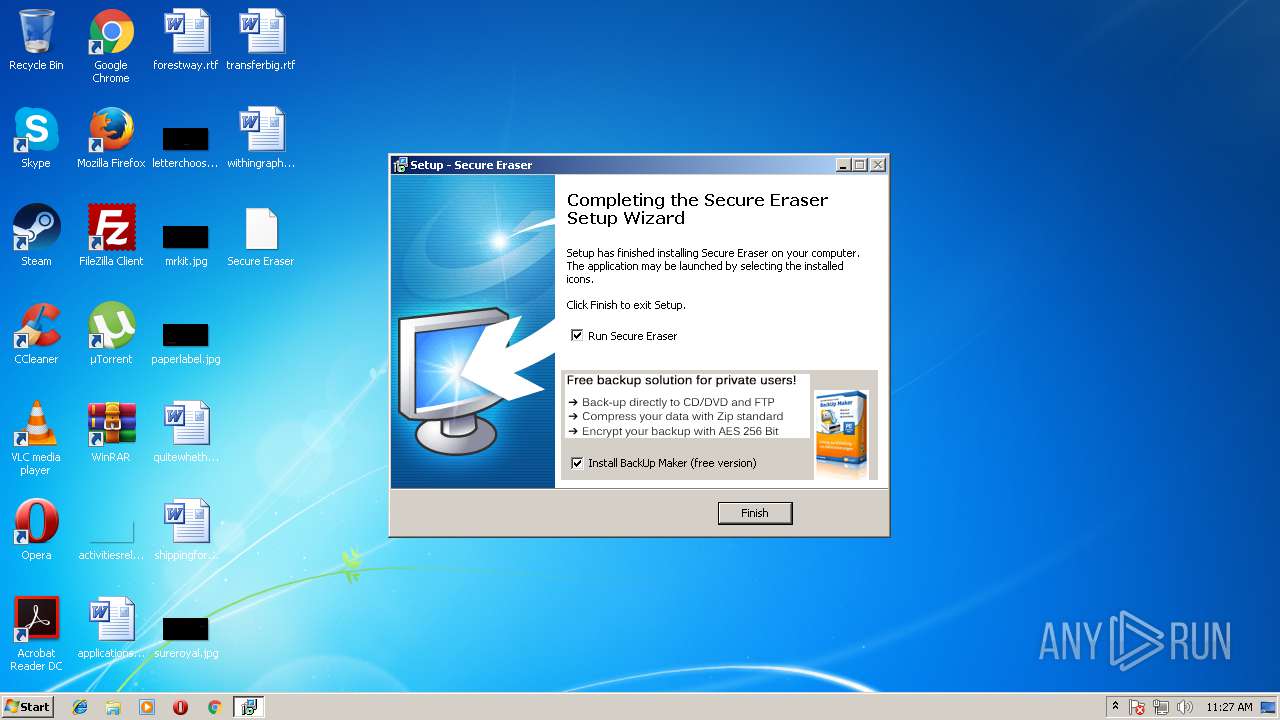
Task: Minimize the Setup - Secure Eraser window
Action: tap(843, 165)
